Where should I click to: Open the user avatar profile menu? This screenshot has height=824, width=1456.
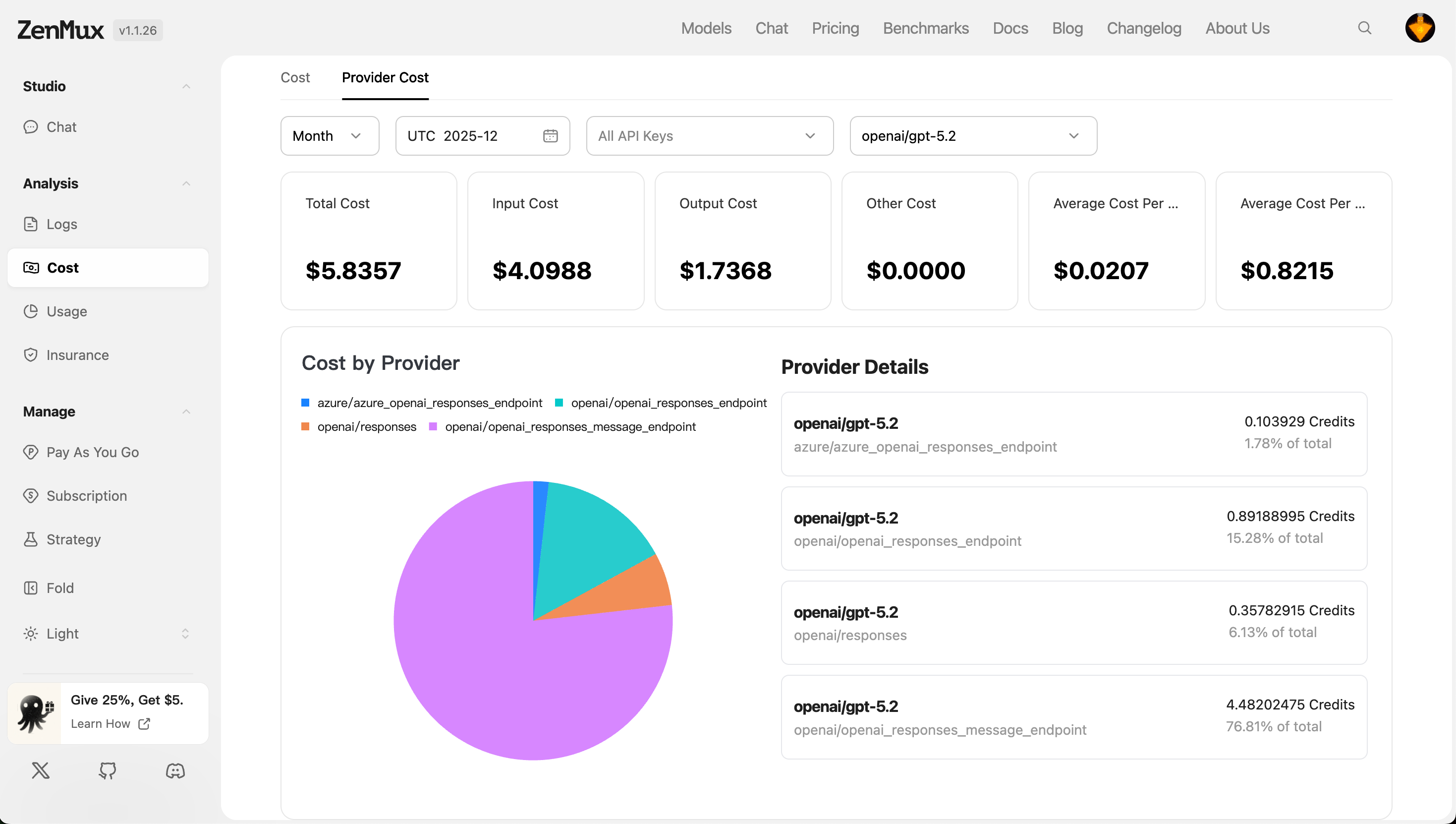(x=1419, y=28)
